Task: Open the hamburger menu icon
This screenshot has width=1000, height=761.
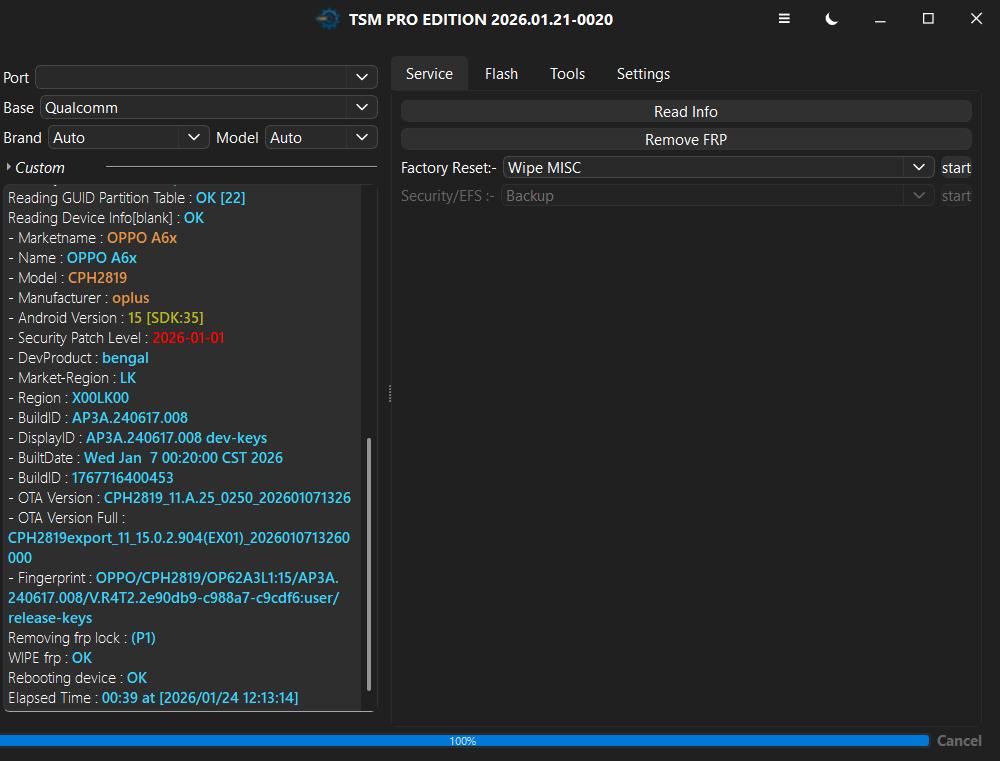Action: tap(784, 18)
